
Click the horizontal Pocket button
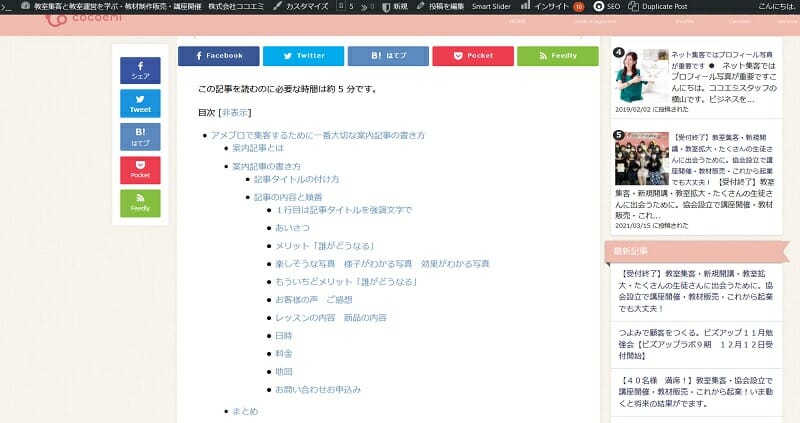(472, 56)
